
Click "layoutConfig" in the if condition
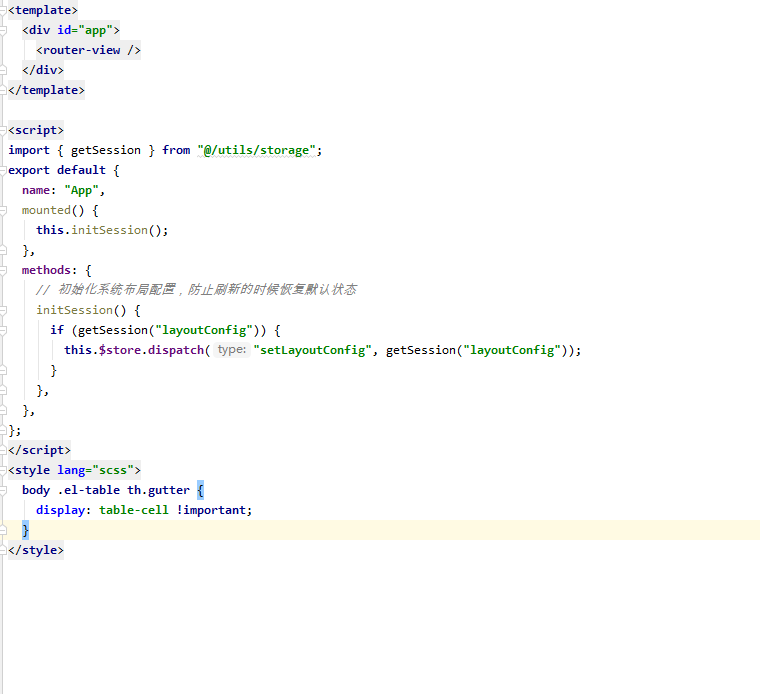(x=204, y=330)
